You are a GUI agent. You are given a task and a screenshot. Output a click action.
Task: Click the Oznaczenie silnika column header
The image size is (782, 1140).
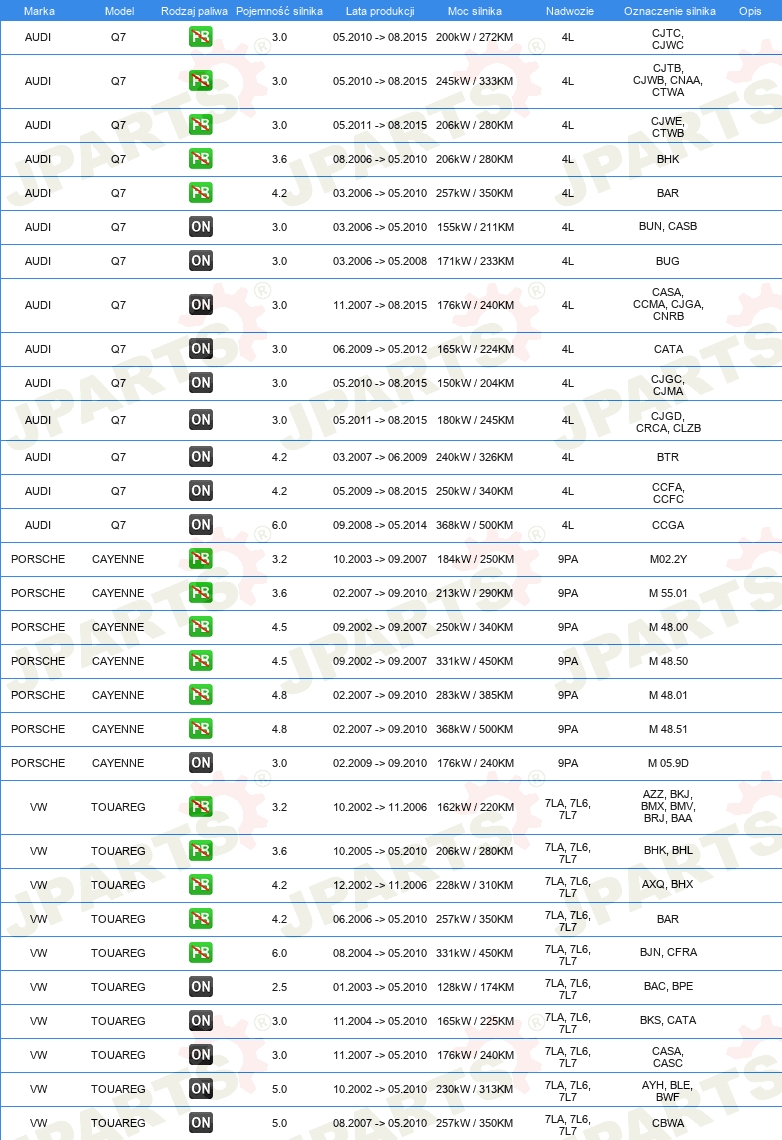point(669,11)
